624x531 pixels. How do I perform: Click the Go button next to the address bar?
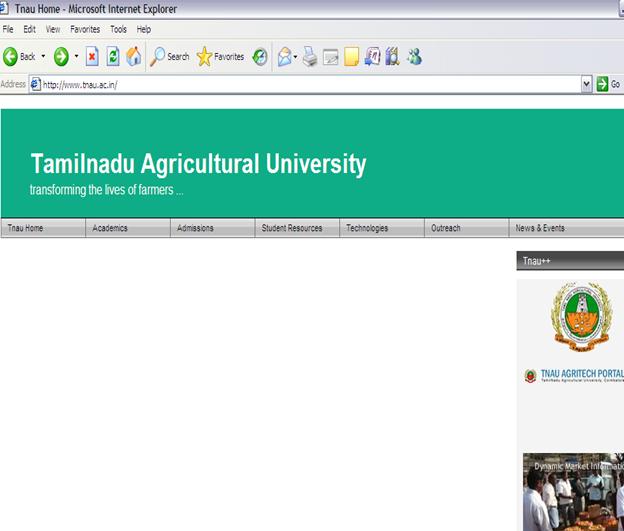point(608,84)
